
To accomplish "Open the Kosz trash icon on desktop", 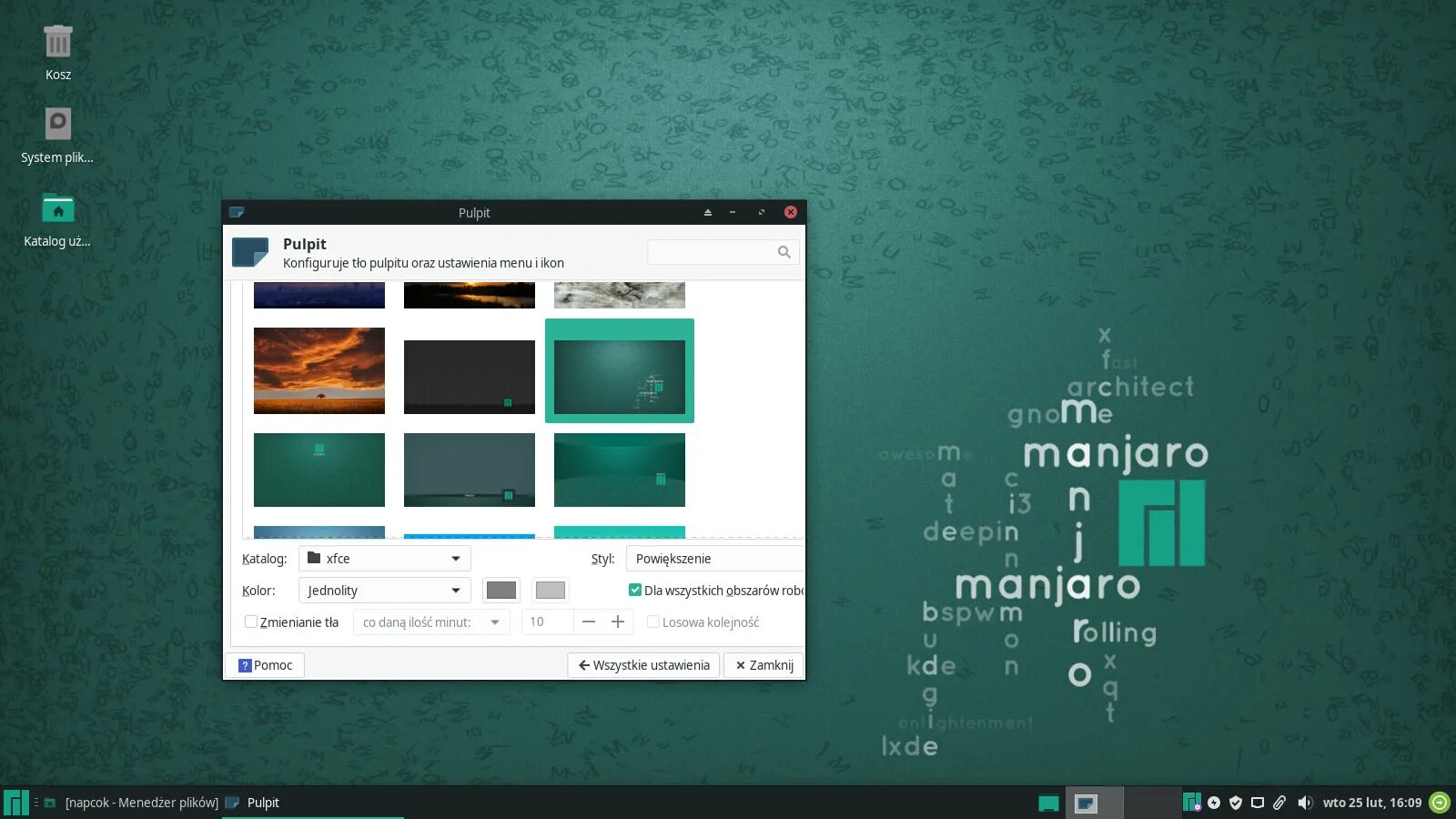I will [x=57, y=52].
